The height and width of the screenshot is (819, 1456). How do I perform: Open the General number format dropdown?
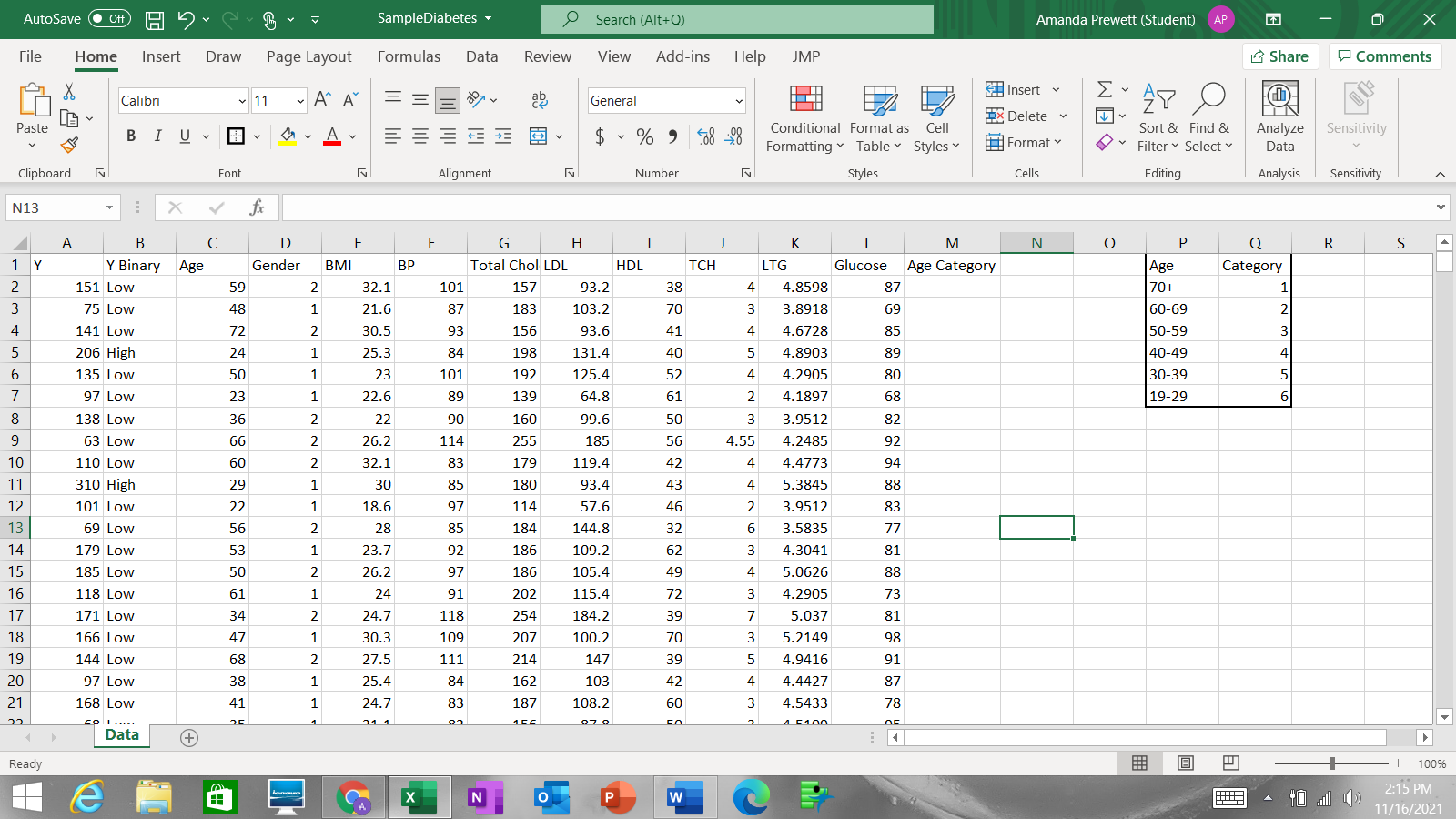[739, 101]
